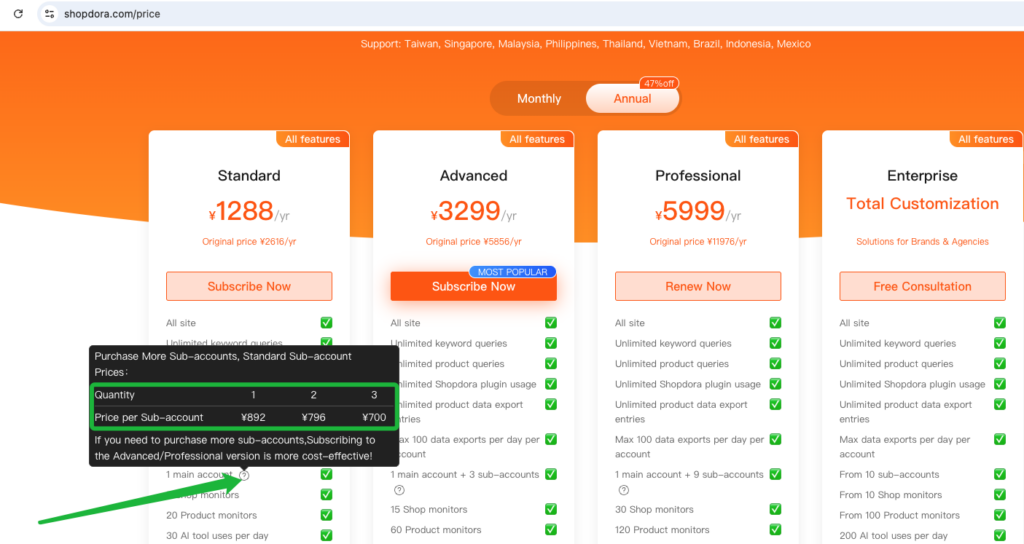
Task: Click the 47%off badge
Action: tap(658, 84)
